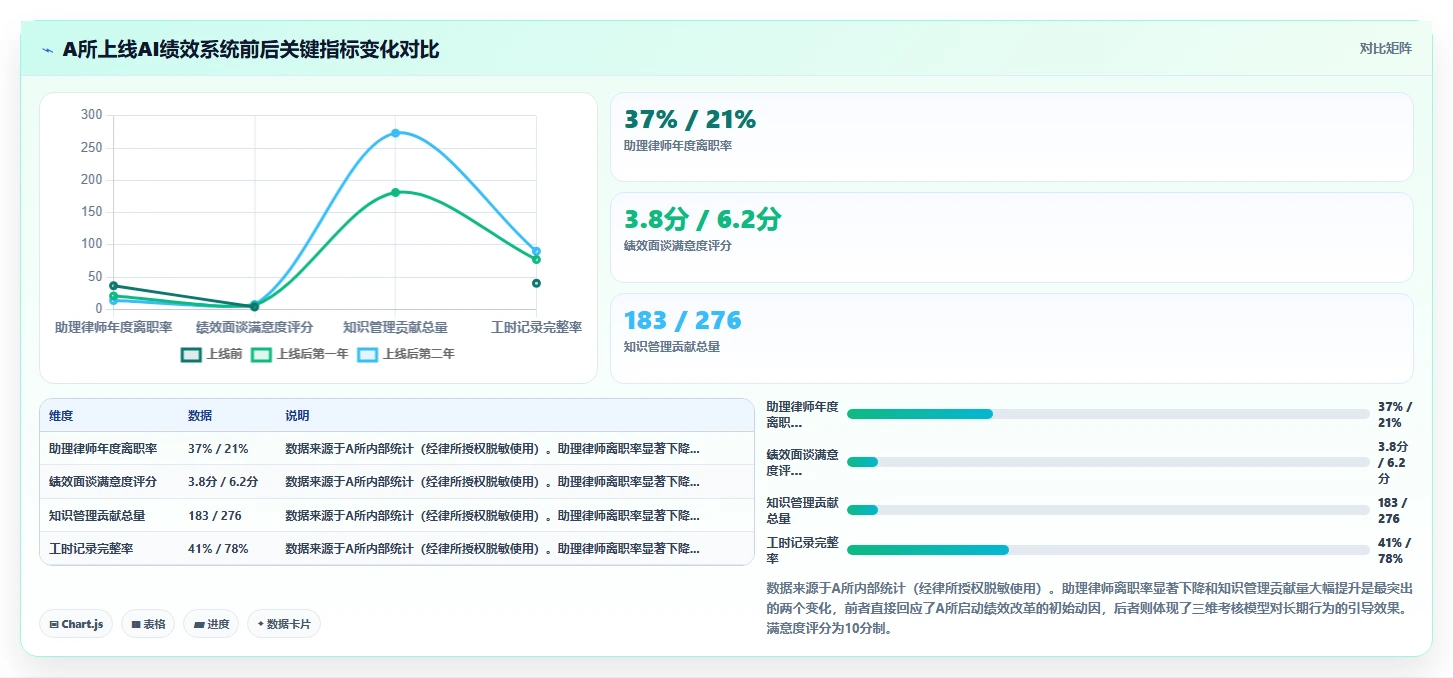Viewport: 1453px width, 678px height.
Task: Toggle the 上线后第二年 legend series
Action: tap(406, 354)
